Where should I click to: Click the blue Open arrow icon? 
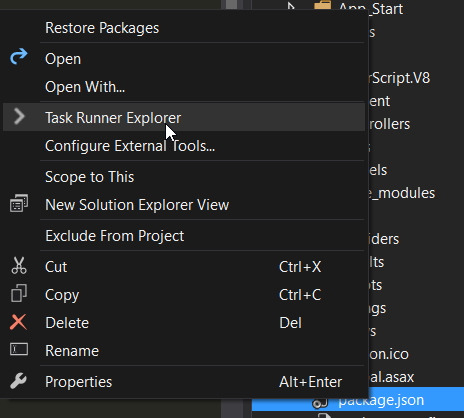(19, 56)
